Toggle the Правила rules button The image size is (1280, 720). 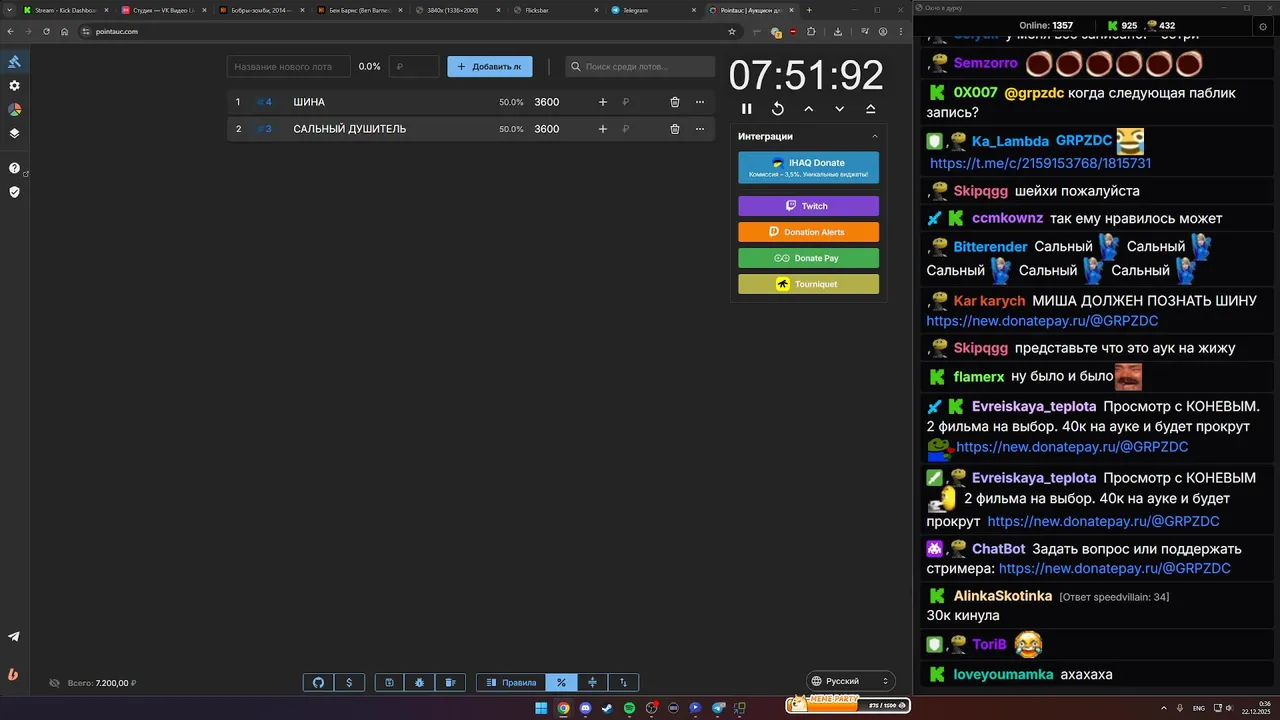[x=511, y=683]
